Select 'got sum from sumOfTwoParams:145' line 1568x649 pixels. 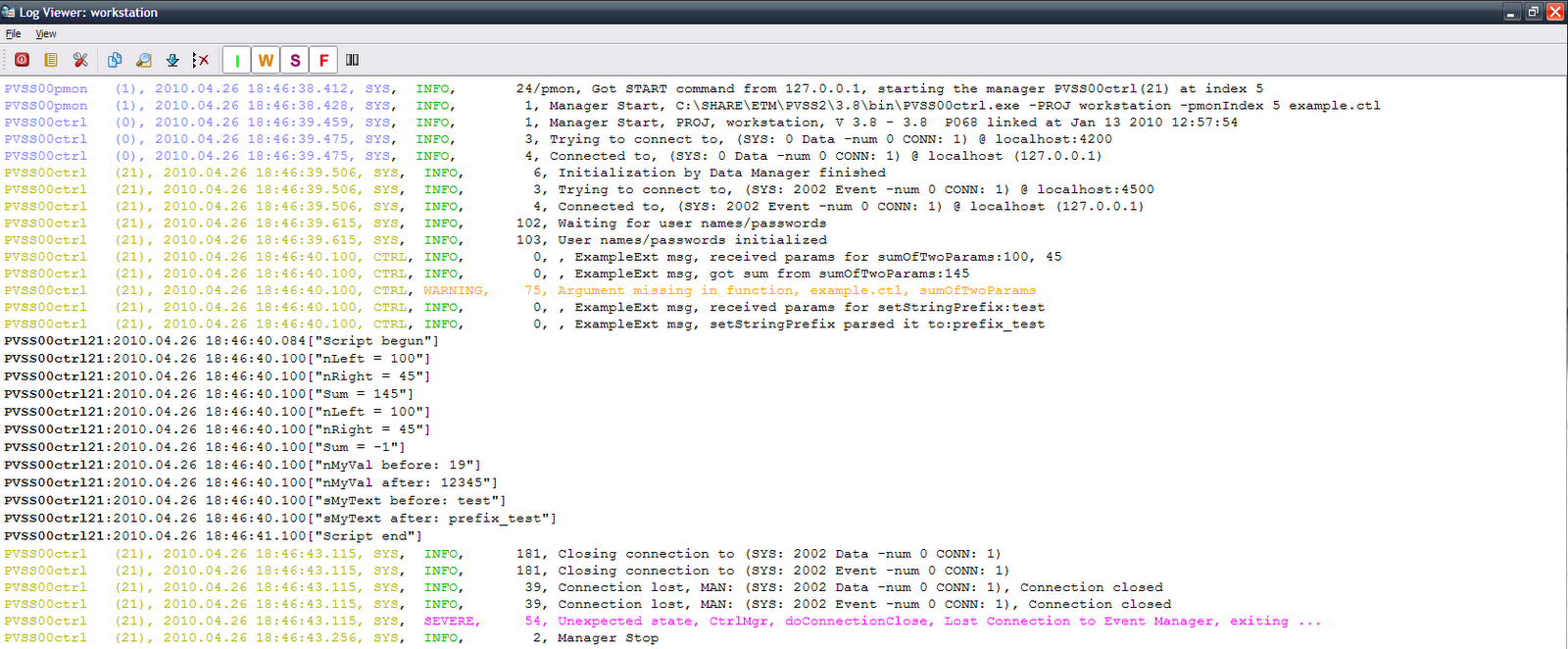point(487,274)
